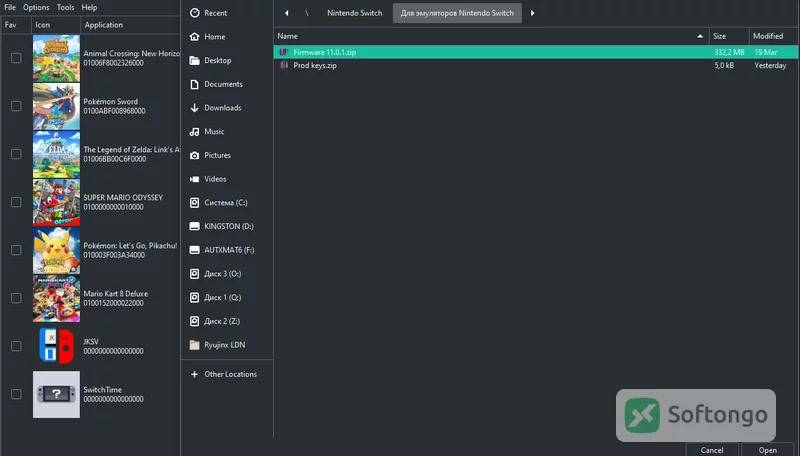Tick favorite checkbox for Zelda Link's Awakening
The height and width of the screenshot is (456, 800).
tap(16, 154)
